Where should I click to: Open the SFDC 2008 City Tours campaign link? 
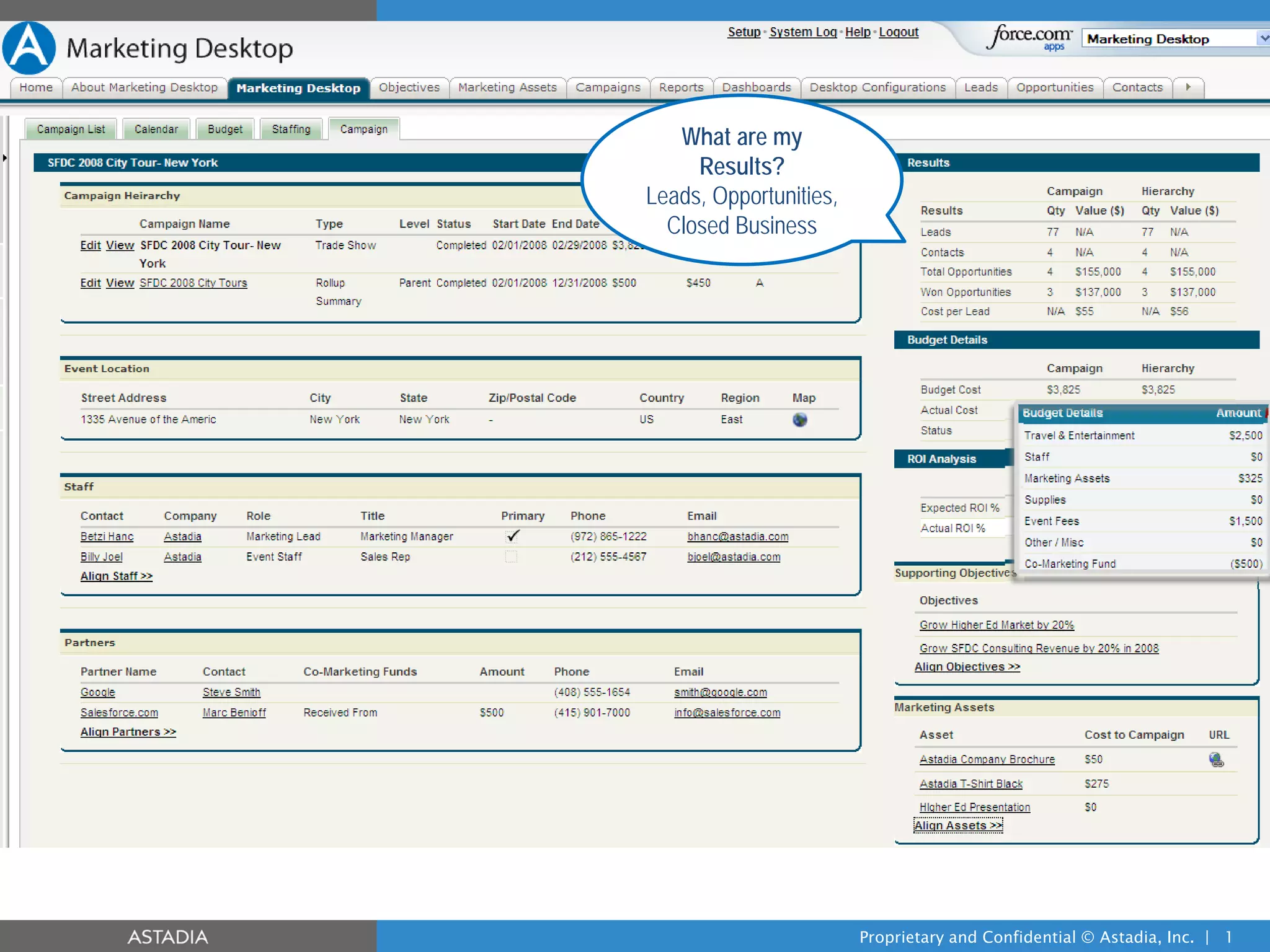[x=193, y=283]
